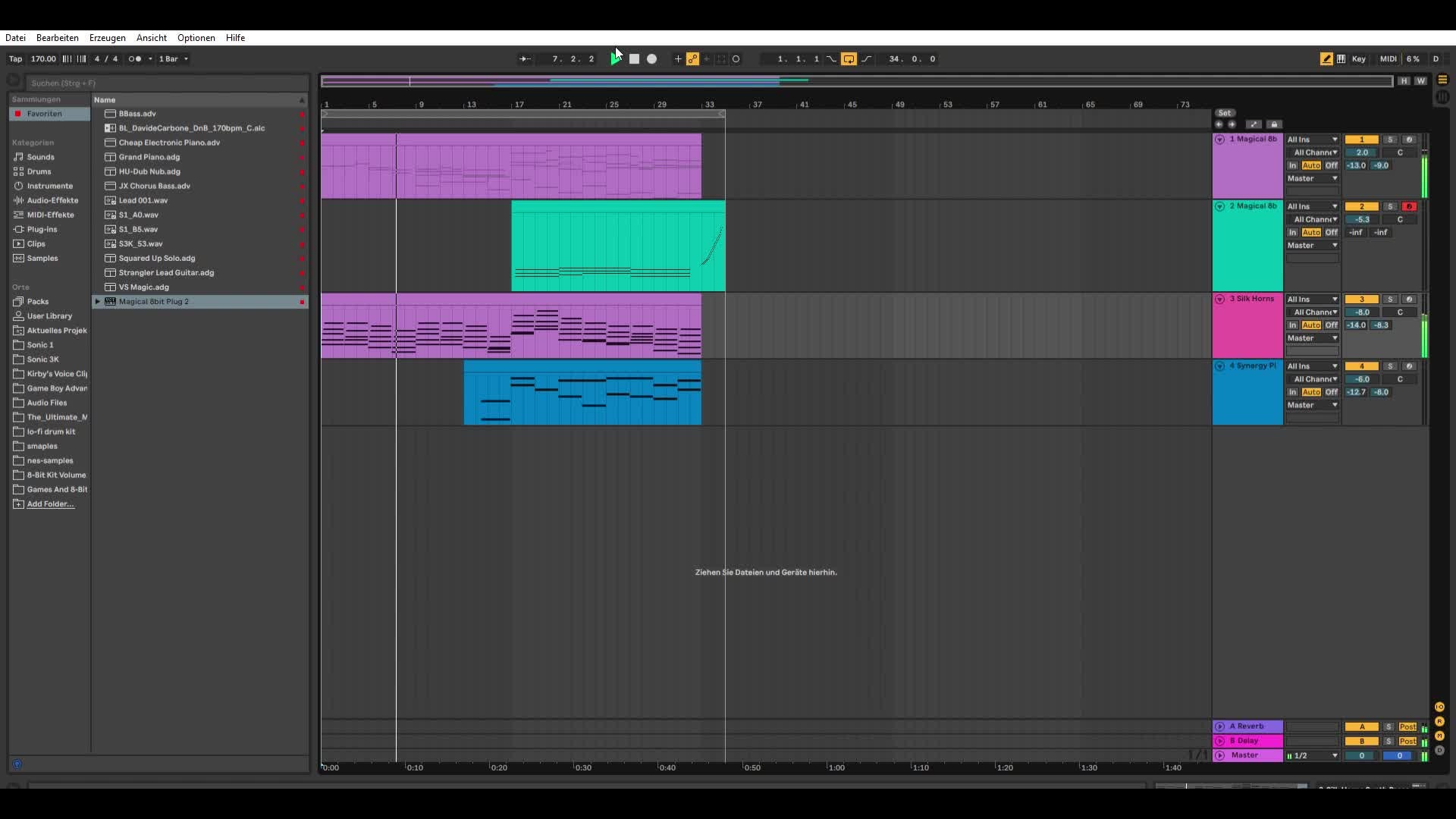Open the Bearbeiten menu

[58, 38]
